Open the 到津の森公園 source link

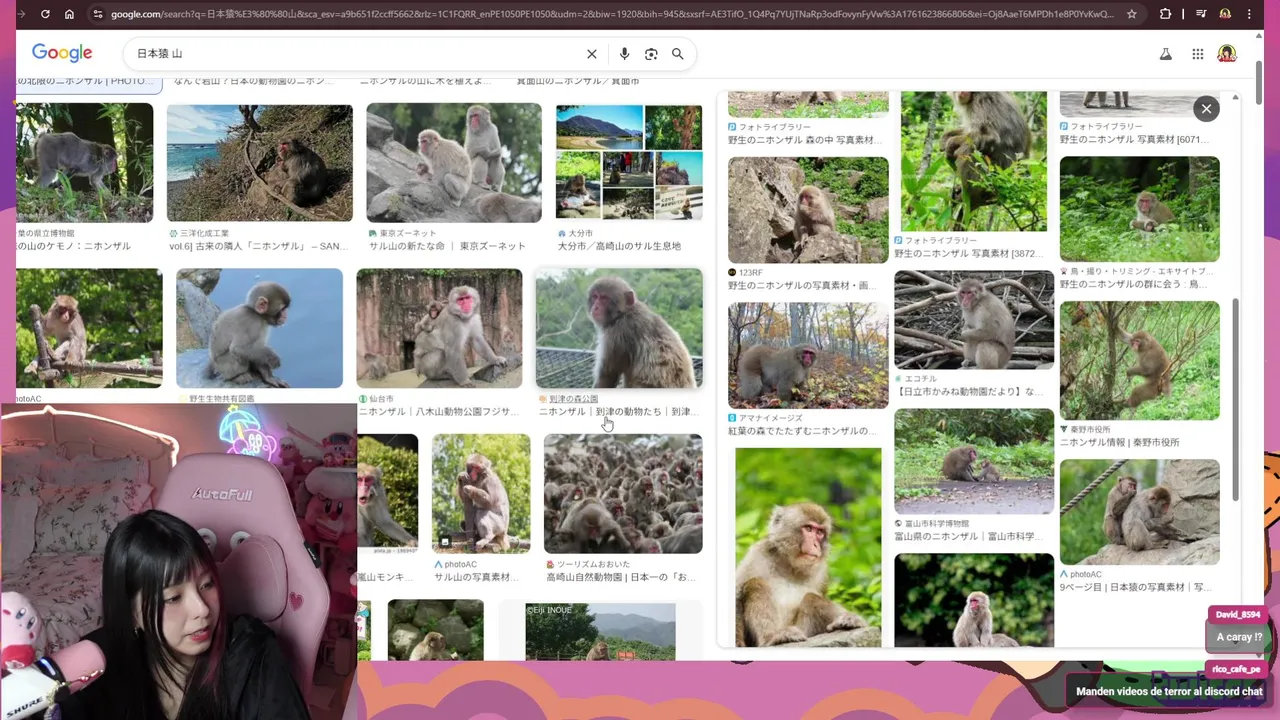pyautogui.click(x=573, y=399)
